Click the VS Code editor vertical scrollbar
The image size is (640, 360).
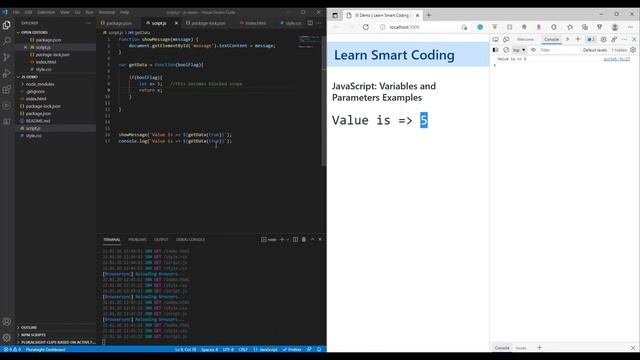coord(324,100)
